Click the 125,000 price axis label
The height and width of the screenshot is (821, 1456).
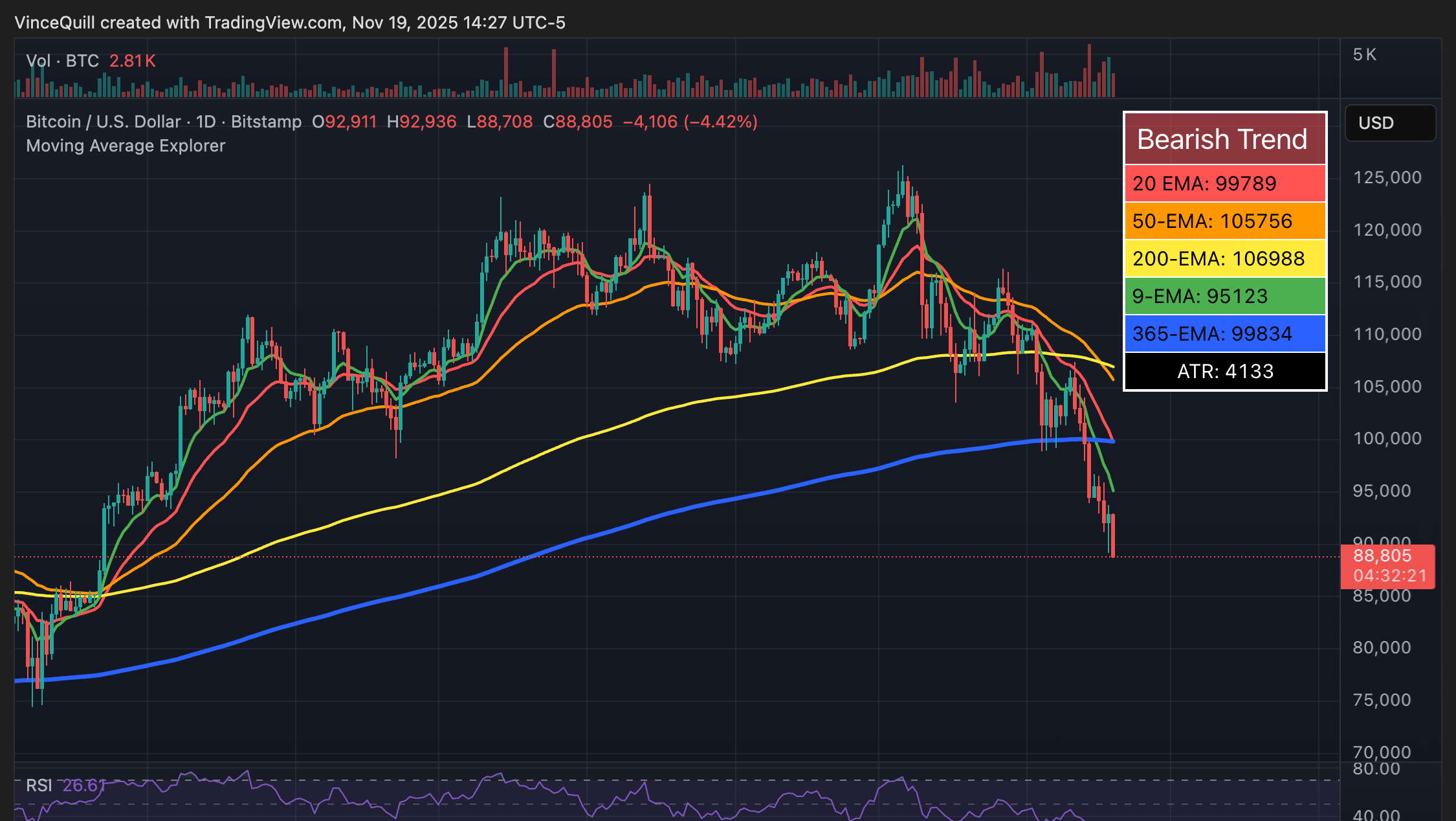1387,177
